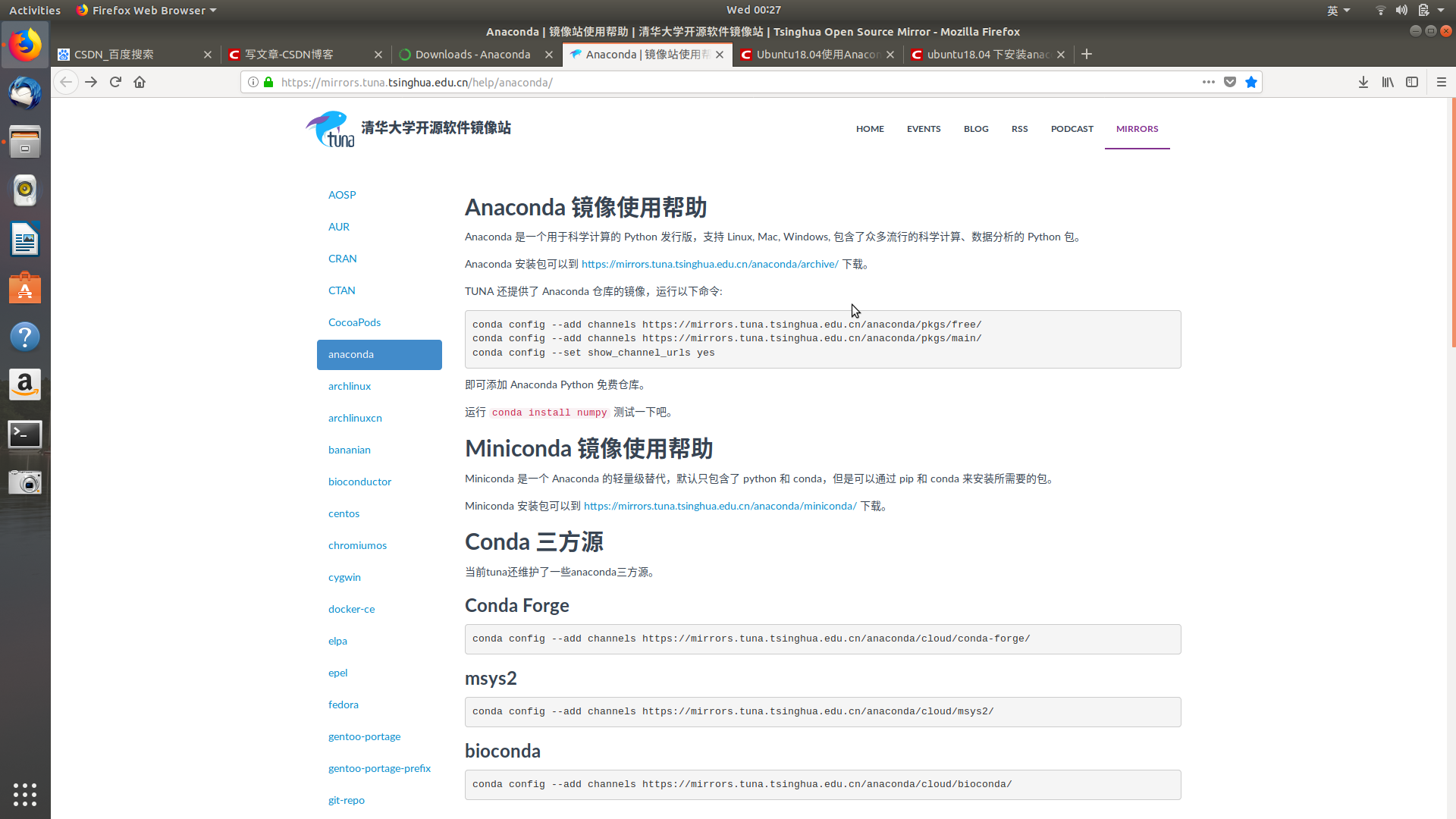Click the bioconductor sidebar item
This screenshot has height=819, width=1456.
point(359,481)
